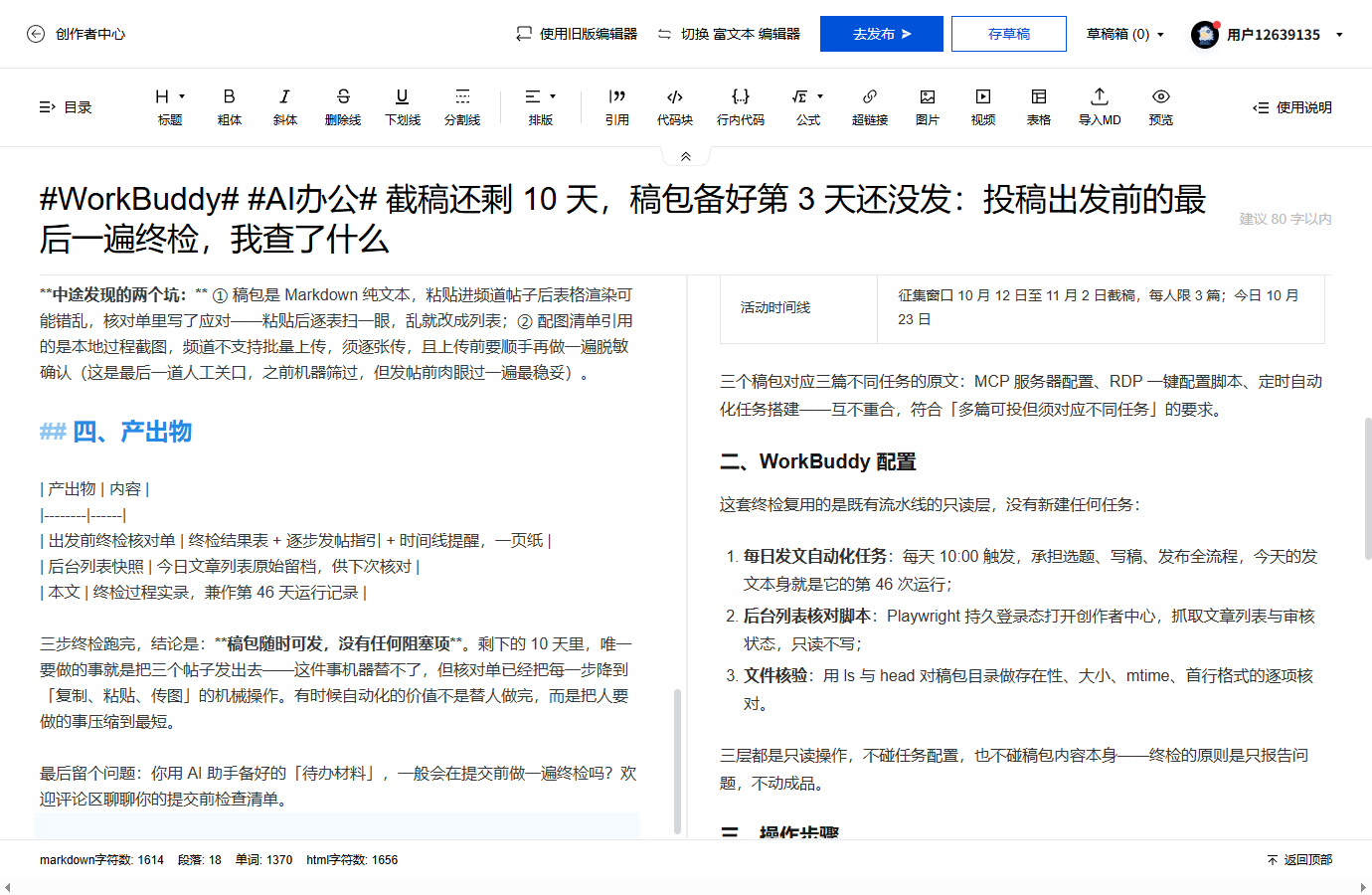This screenshot has height=895, width=1372.
Task: Toggle the 预览 preview pane
Action: 1161,107
